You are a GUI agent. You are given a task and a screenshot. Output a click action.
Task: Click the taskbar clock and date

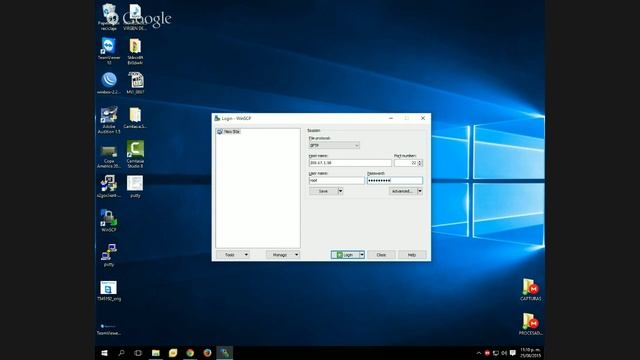pyautogui.click(x=530, y=353)
